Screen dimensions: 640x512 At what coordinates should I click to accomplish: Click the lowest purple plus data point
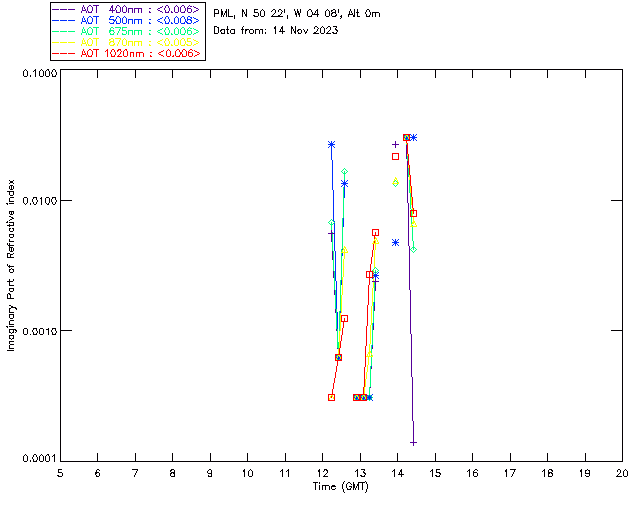tap(413, 443)
